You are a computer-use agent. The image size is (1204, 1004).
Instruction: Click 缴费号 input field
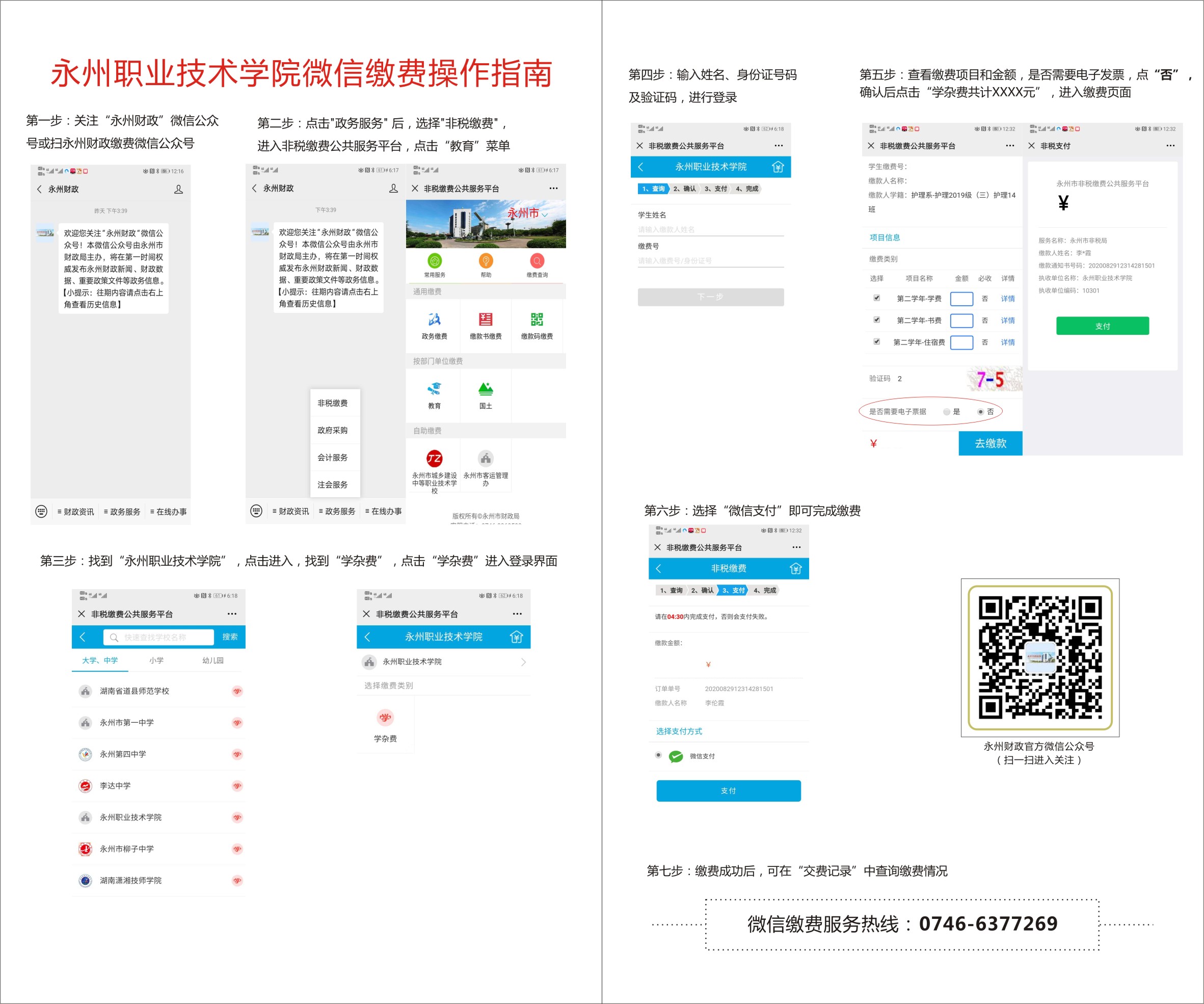(x=710, y=261)
